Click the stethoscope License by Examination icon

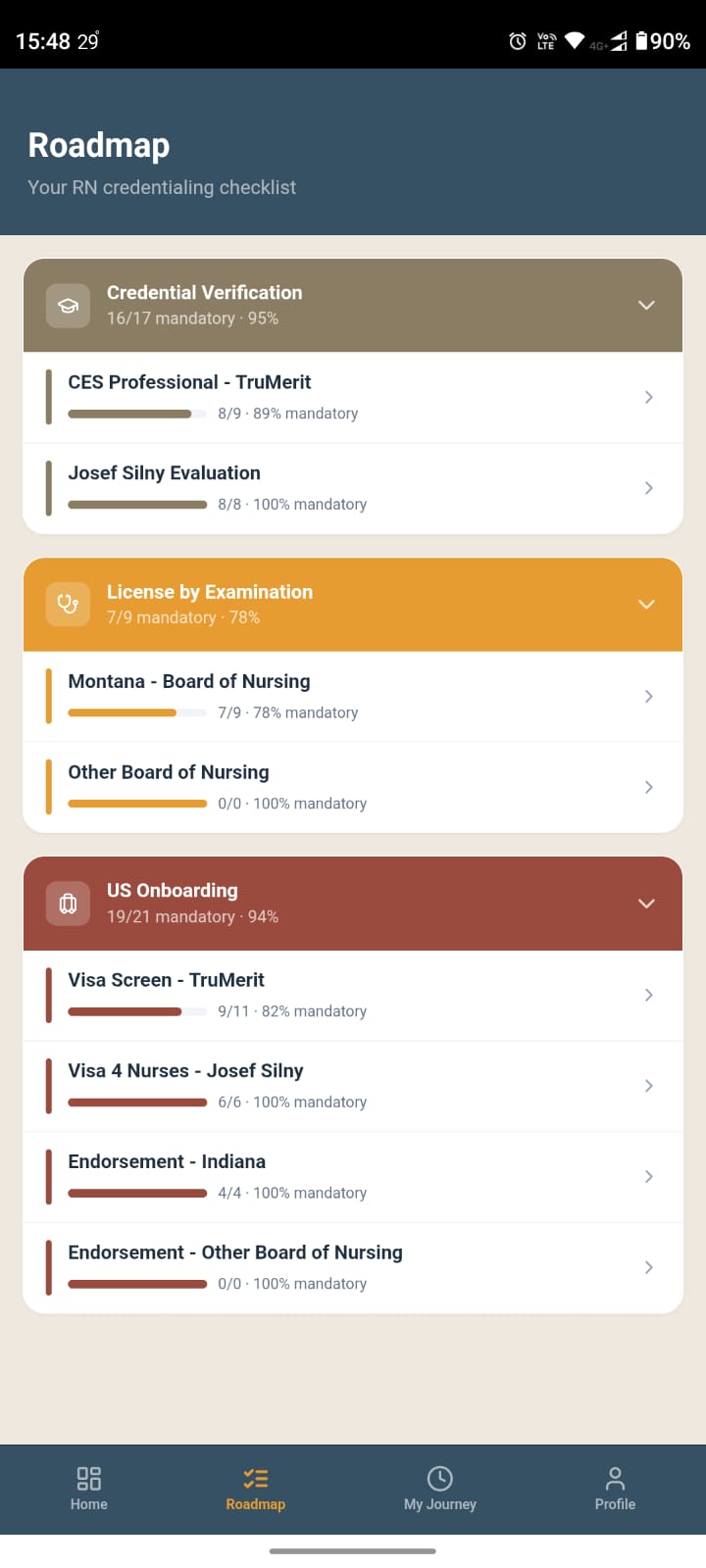tap(68, 605)
